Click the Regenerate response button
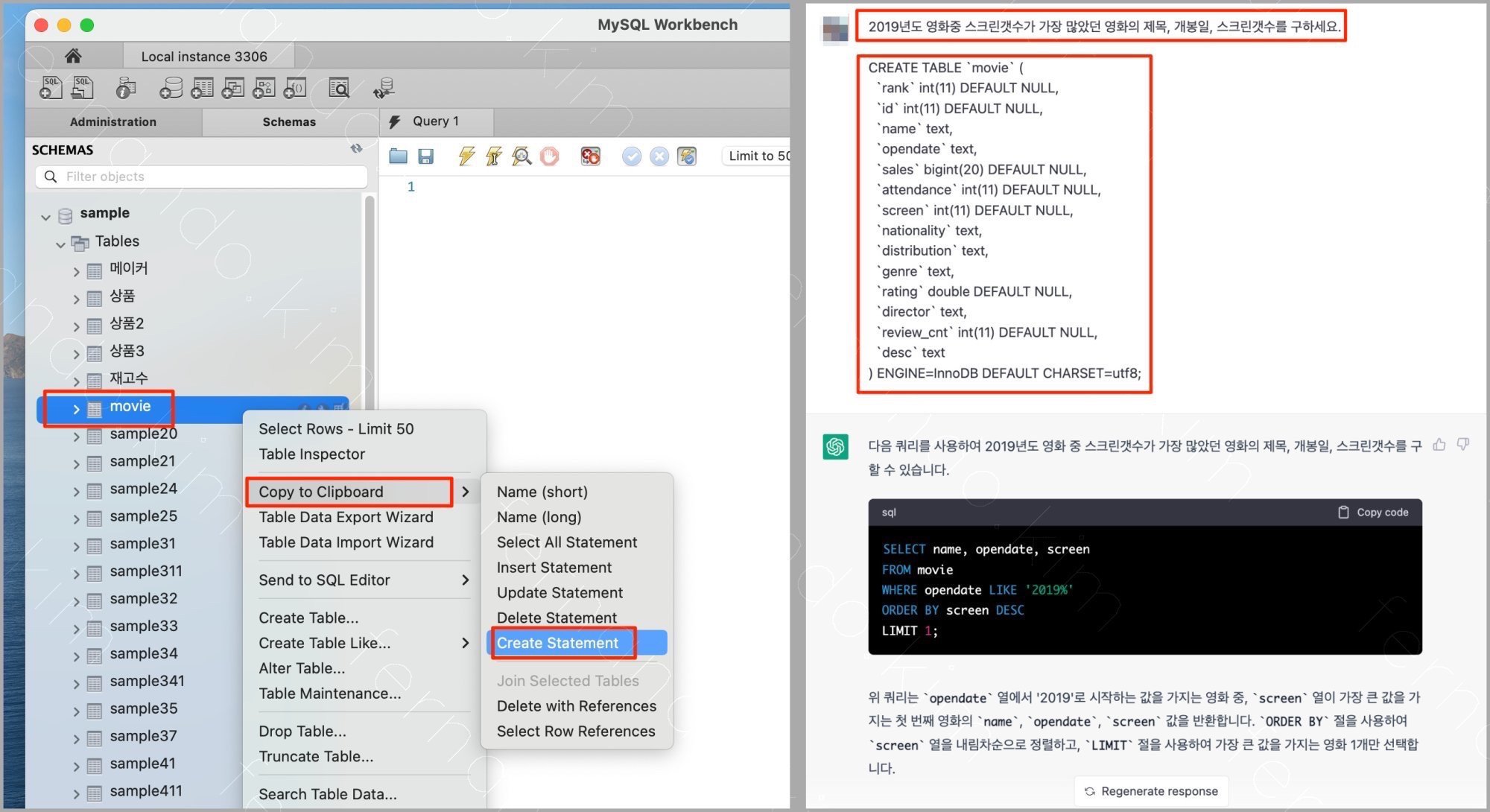 click(1151, 790)
